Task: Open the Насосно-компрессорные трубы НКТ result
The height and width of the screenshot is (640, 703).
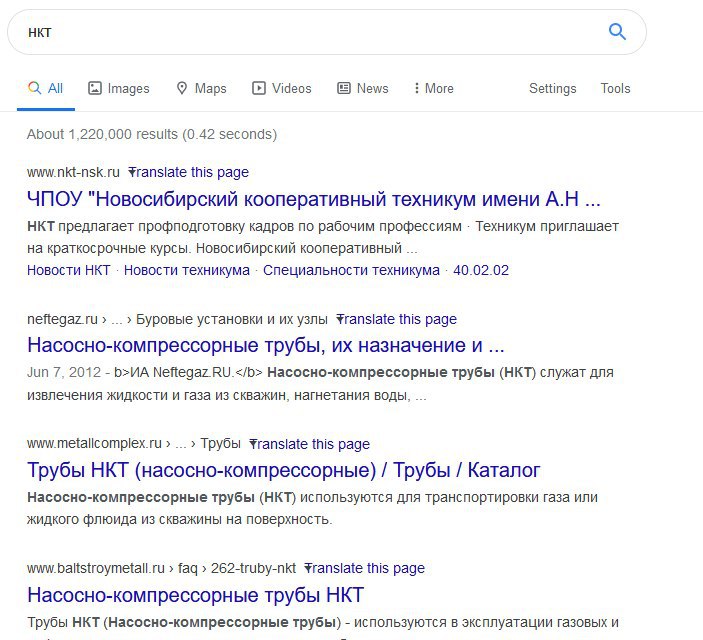Action: pyautogui.click(x=195, y=595)
